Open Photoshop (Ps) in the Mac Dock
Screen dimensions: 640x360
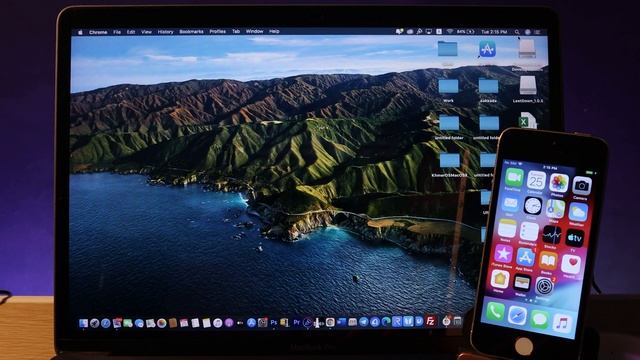click(273, 322)
